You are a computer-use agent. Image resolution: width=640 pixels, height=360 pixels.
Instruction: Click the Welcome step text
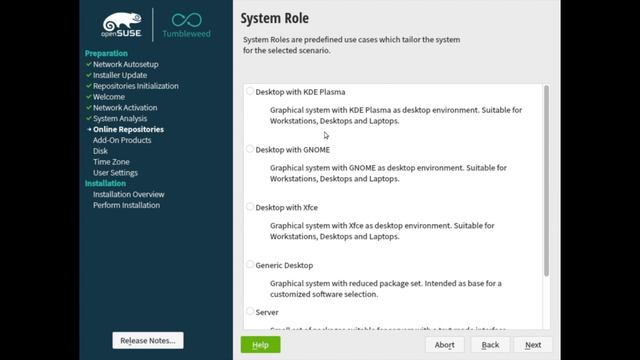[x=109, y=97]
